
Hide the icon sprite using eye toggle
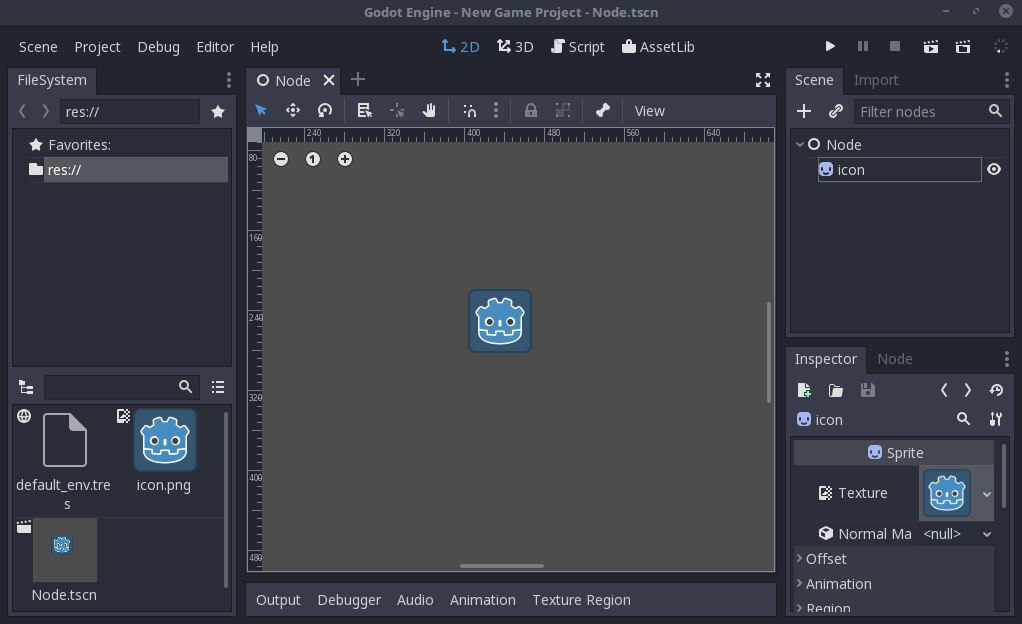[993, 169]
